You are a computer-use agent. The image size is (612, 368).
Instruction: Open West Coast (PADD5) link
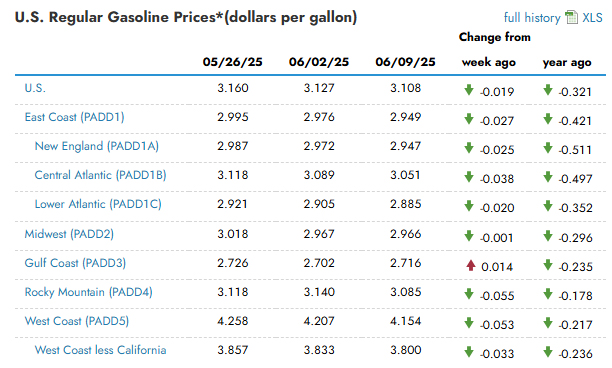[x=77, y=321]
